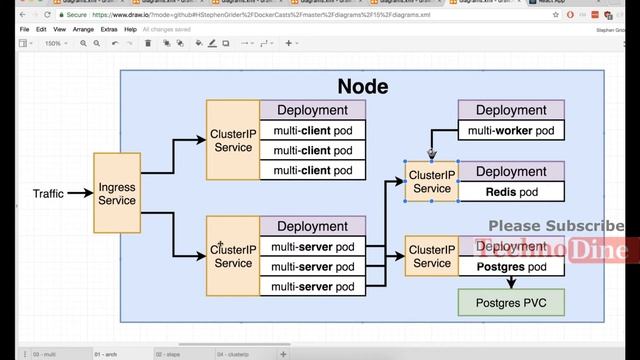This screenshot has width=640, height=360.
Task: Open the fill color bucket tool
Action: (199, 43)
